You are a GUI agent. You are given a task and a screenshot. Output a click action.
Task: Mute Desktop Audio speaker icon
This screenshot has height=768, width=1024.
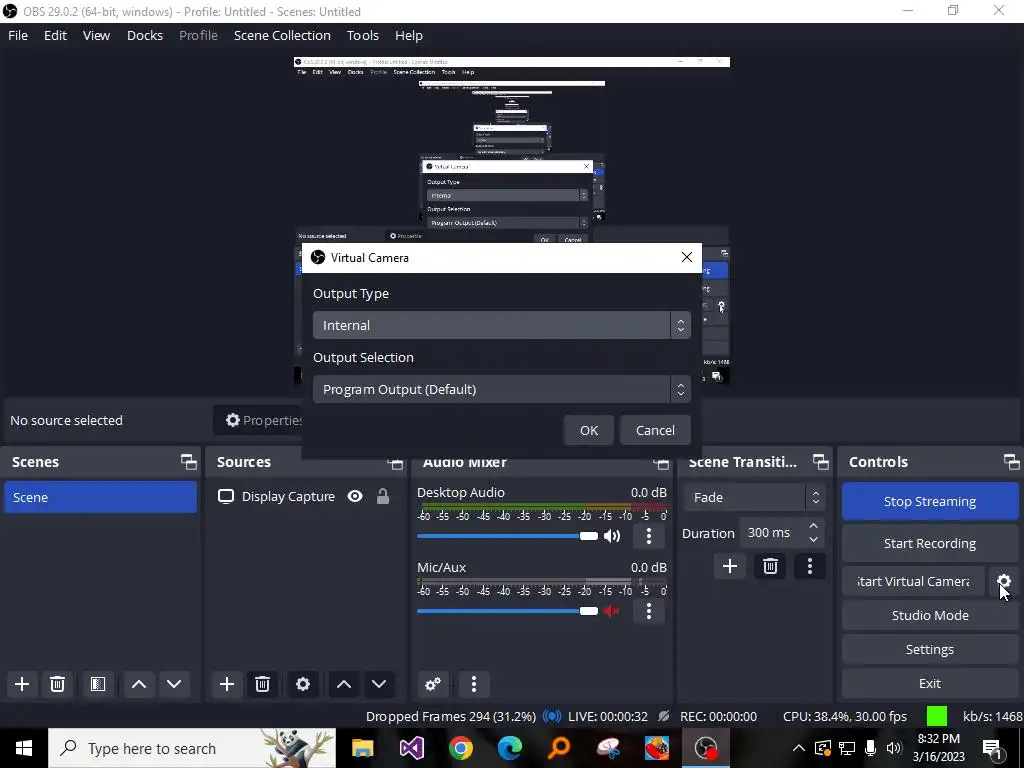point(612,536)
